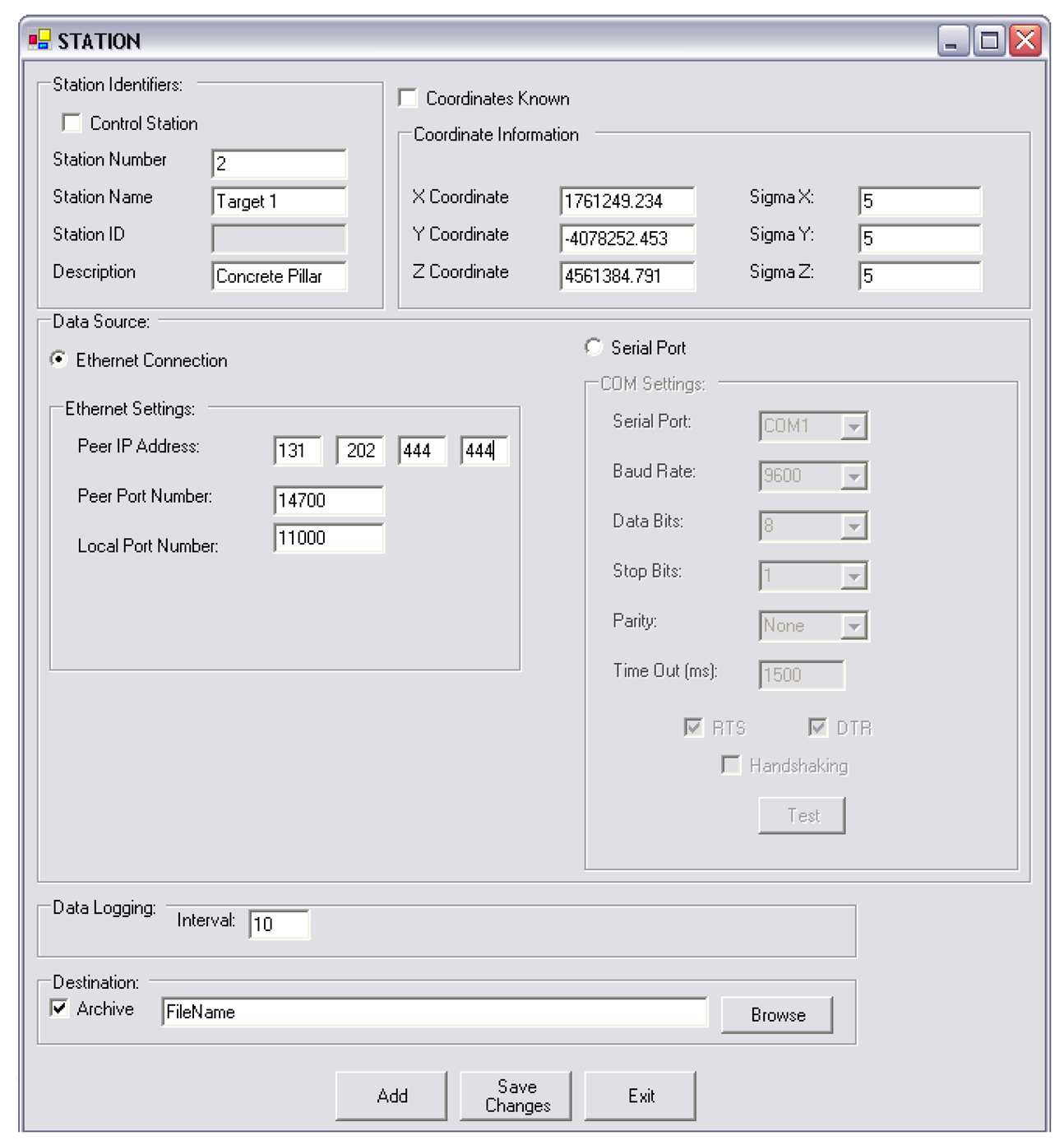1064x1145 pixels.
Task: Click the "Peer IP Address:" label
Action: click(138, 447)
